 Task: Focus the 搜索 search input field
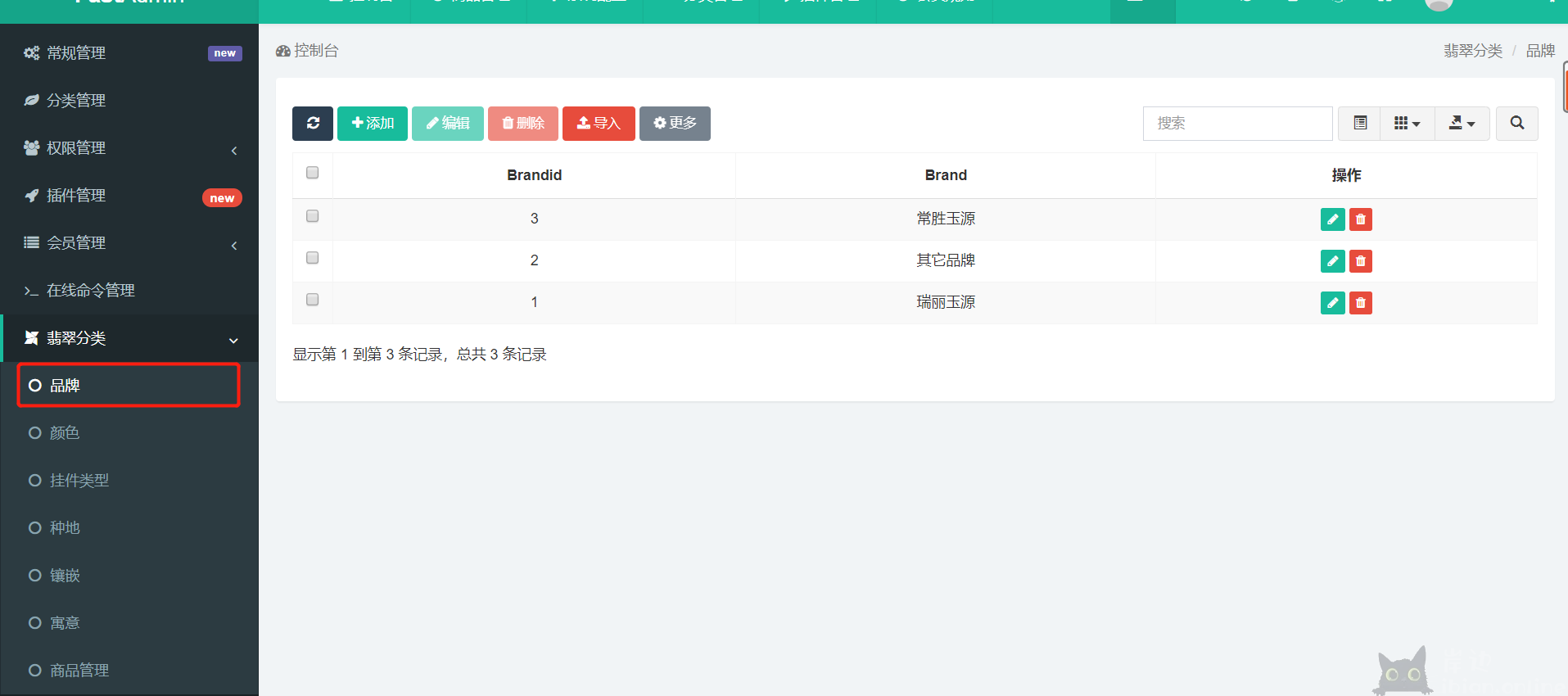1237,124
